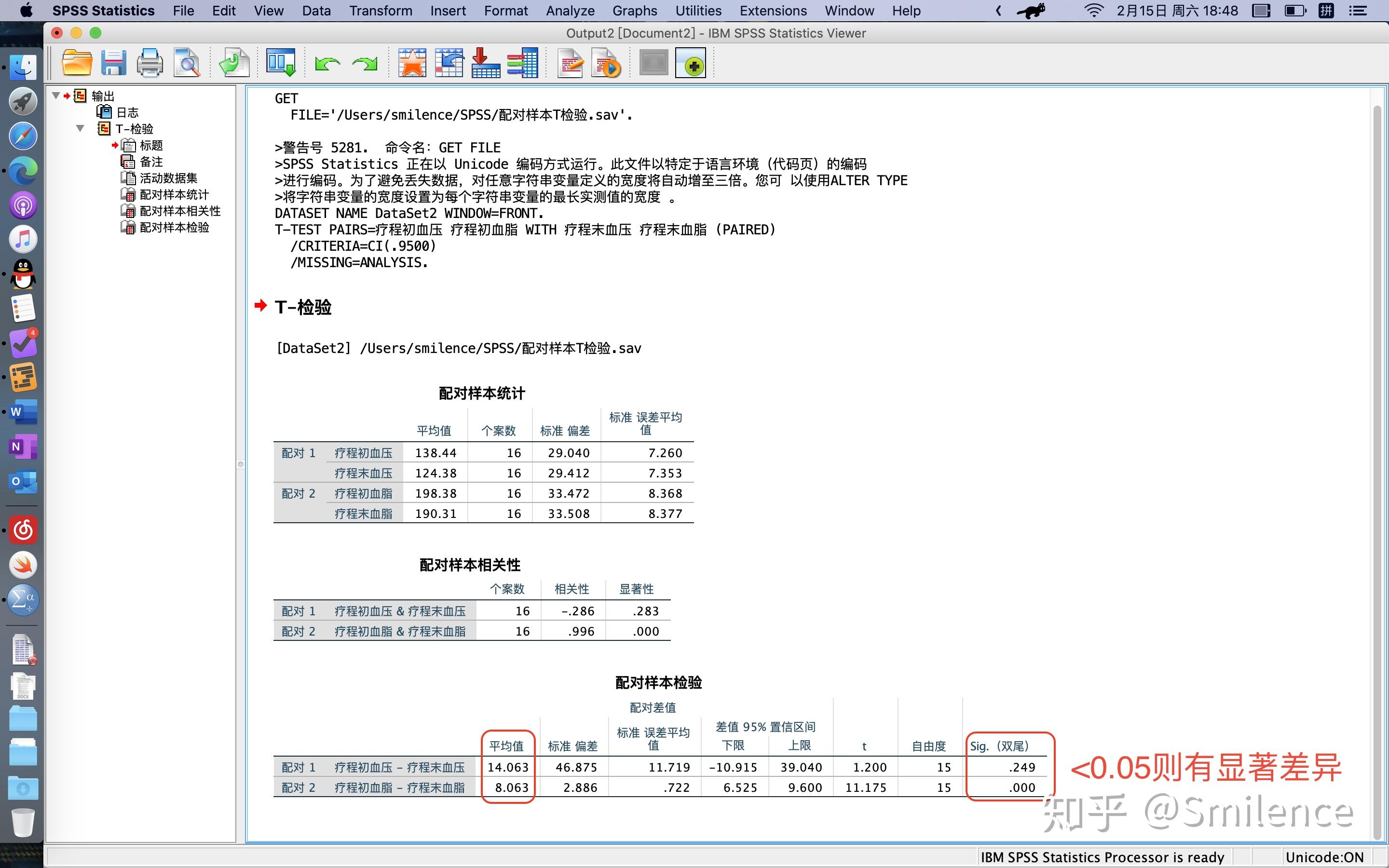This screenshot has width=1389, height=868.
Task: Select the 日志 item in the outline pane
Action: pos(129,112)
